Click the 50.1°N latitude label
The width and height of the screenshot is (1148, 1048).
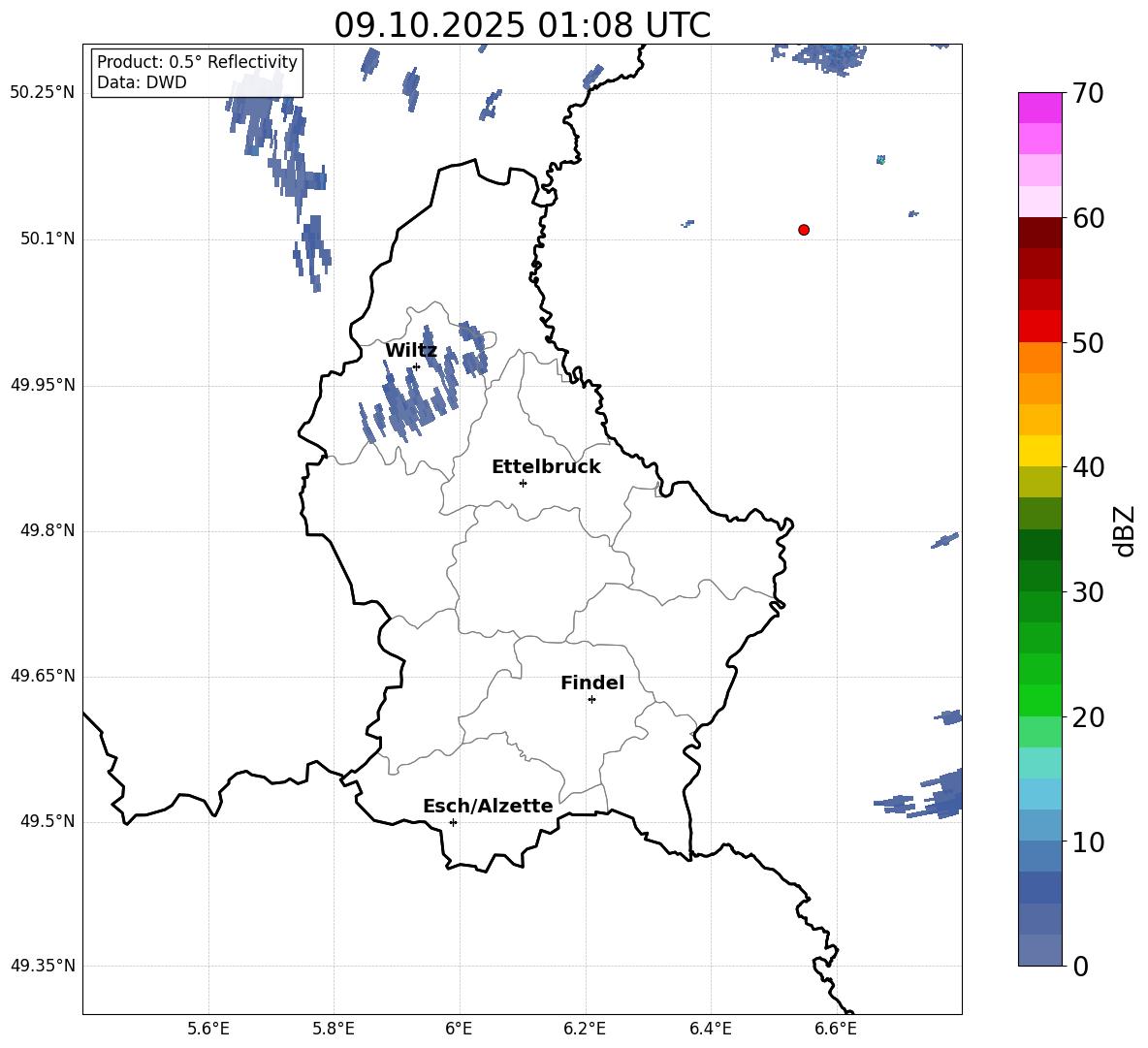[x=48, y=238]
